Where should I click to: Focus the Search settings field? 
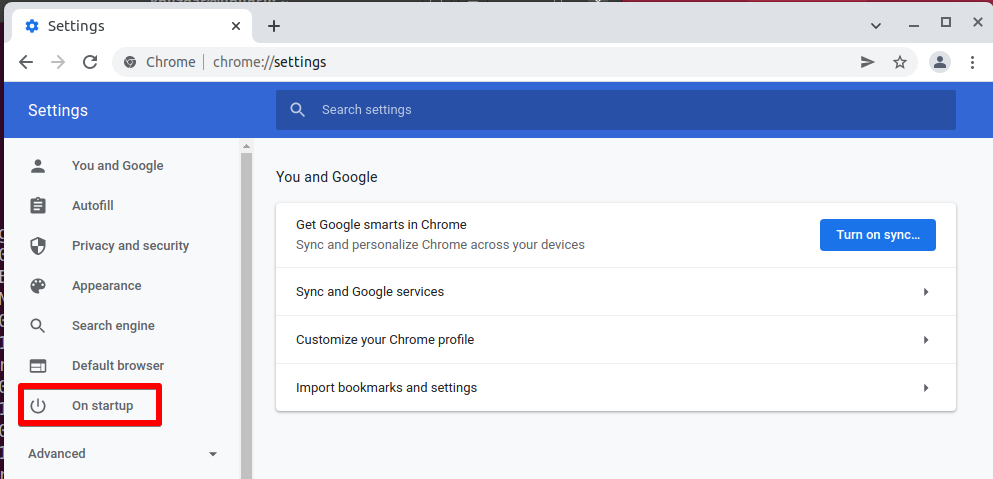616,110
